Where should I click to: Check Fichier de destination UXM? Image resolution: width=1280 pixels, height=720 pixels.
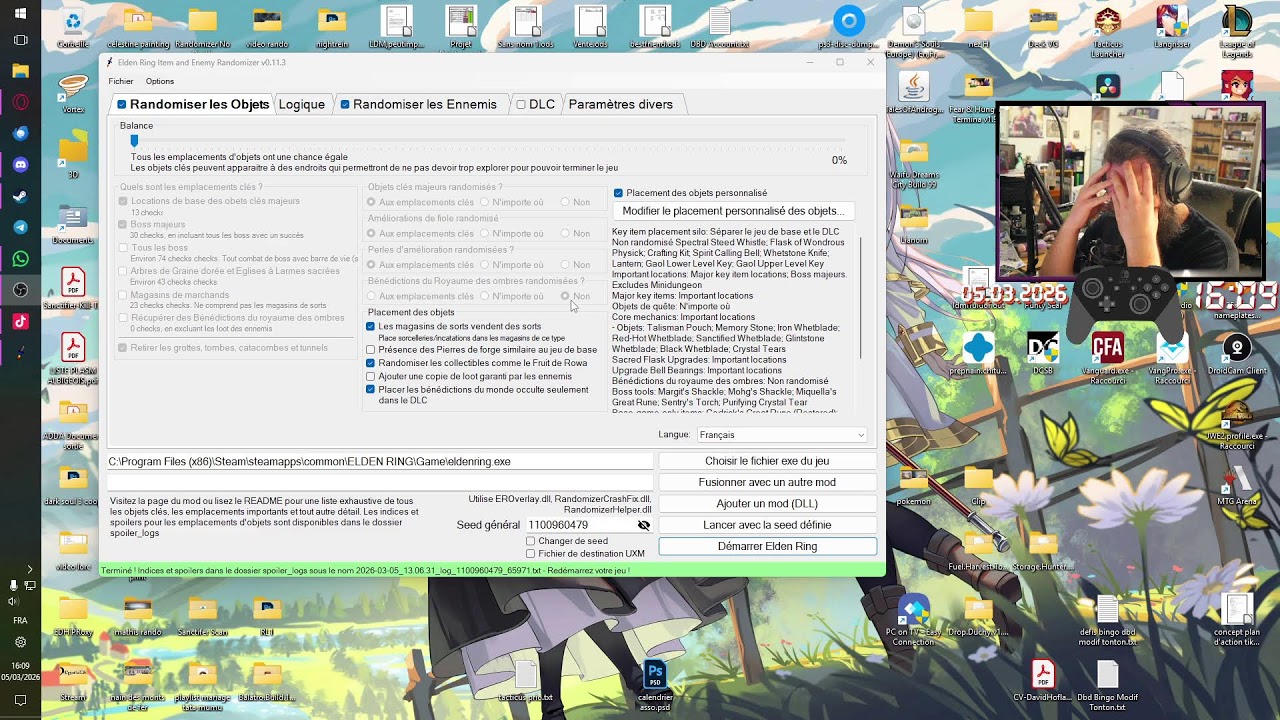(531, 553)
